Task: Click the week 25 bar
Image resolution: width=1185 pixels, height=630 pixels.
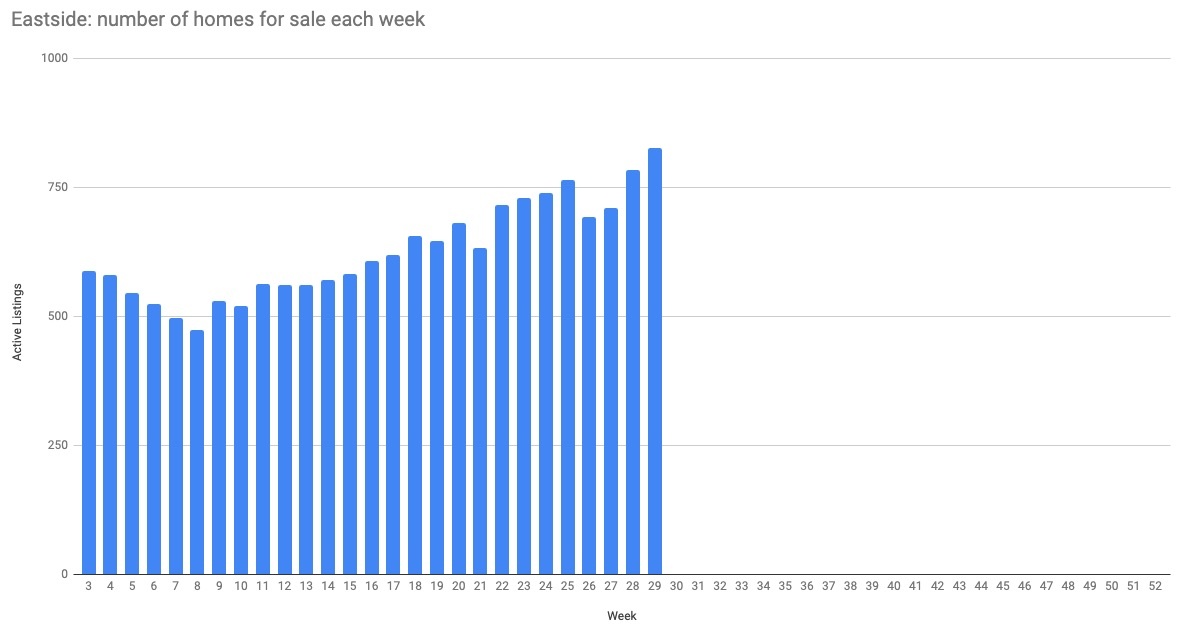Action: (x=568, y=377)
